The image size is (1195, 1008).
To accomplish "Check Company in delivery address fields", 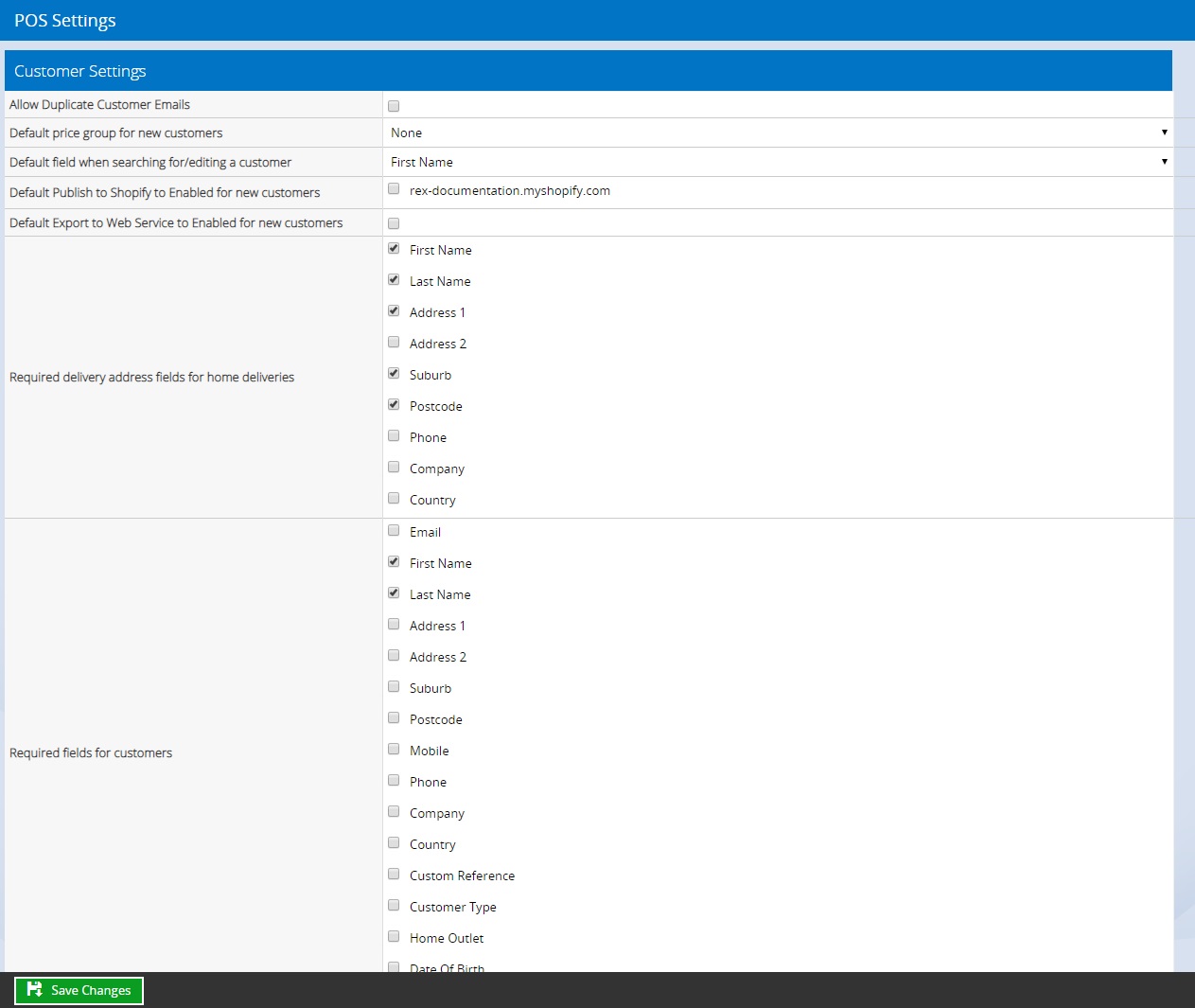I will pyautogui.click(x=394, y=468).
